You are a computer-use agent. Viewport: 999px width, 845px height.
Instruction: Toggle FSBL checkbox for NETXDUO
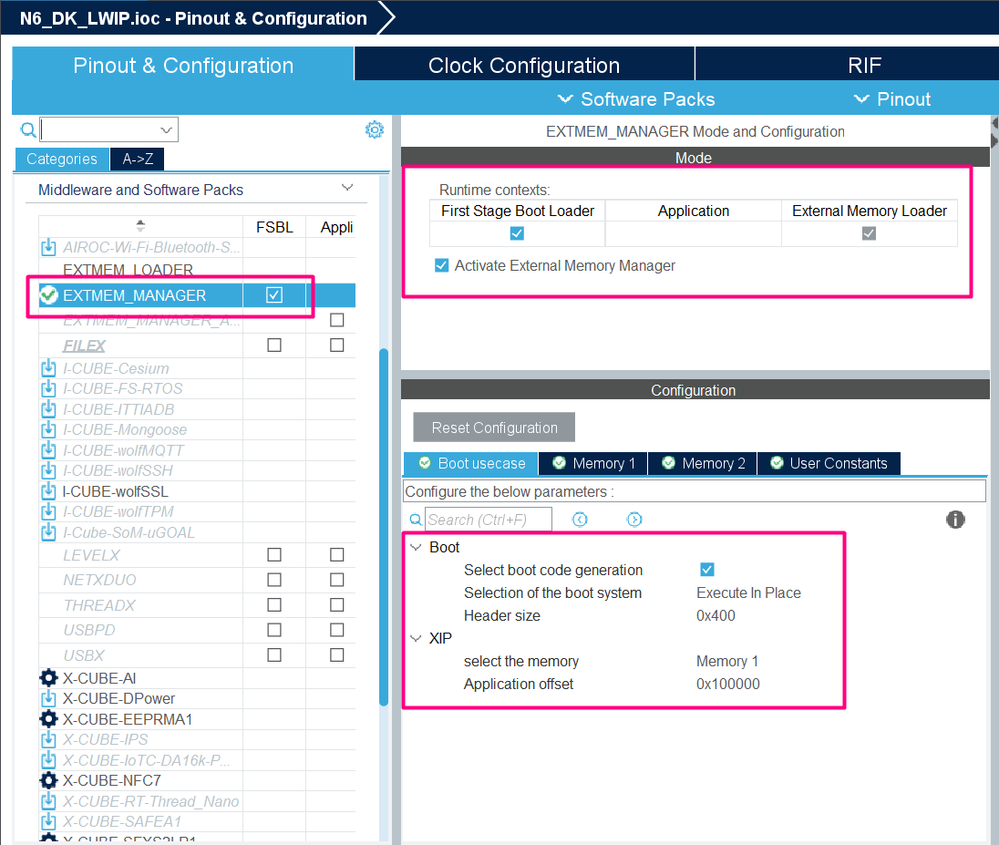point(274,579)
